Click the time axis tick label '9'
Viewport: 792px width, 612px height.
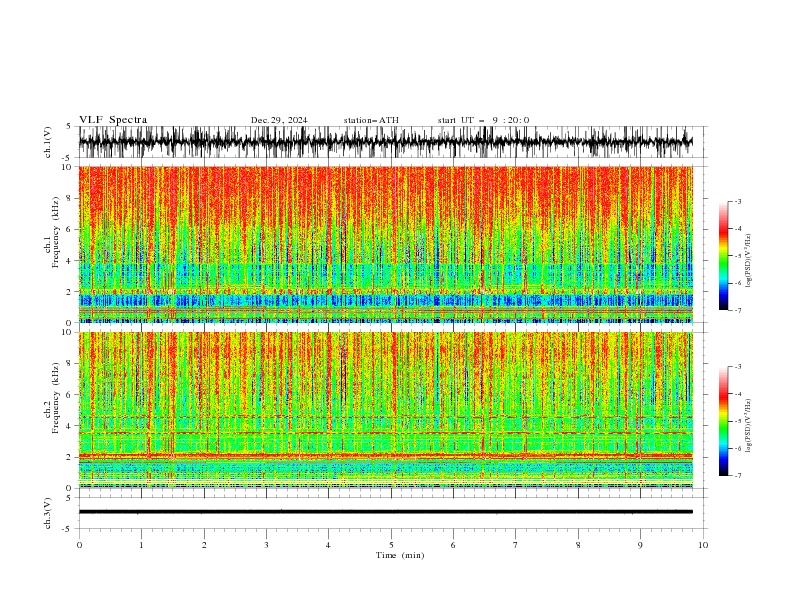(640, 545)
